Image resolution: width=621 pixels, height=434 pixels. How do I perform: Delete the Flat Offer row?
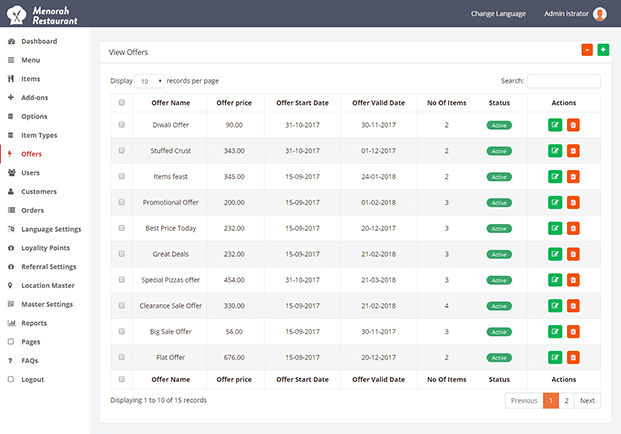pyautogui.click(x=573, y=358)
